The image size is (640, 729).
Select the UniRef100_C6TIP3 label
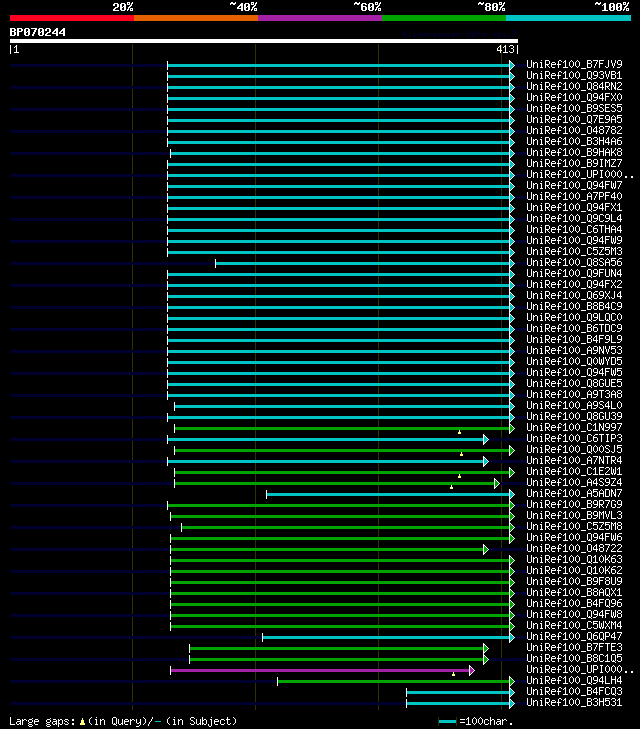click(574, 438)
